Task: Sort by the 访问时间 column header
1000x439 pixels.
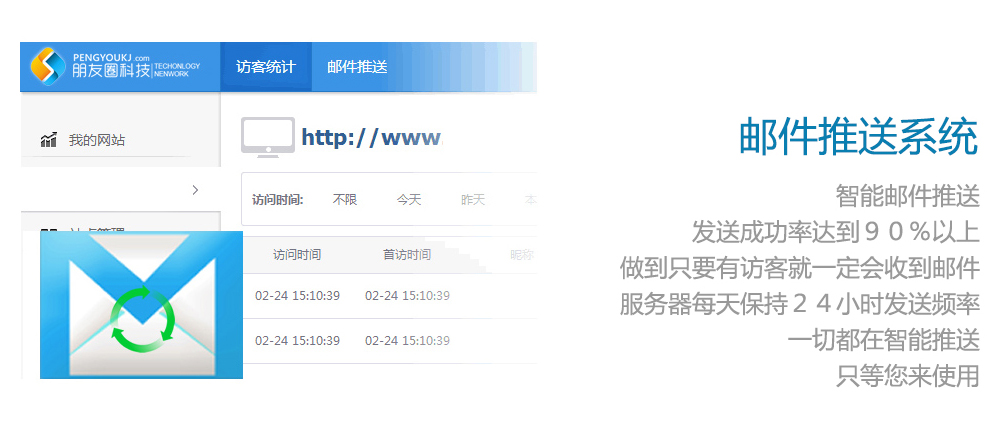Action: [x=297, y=254]
